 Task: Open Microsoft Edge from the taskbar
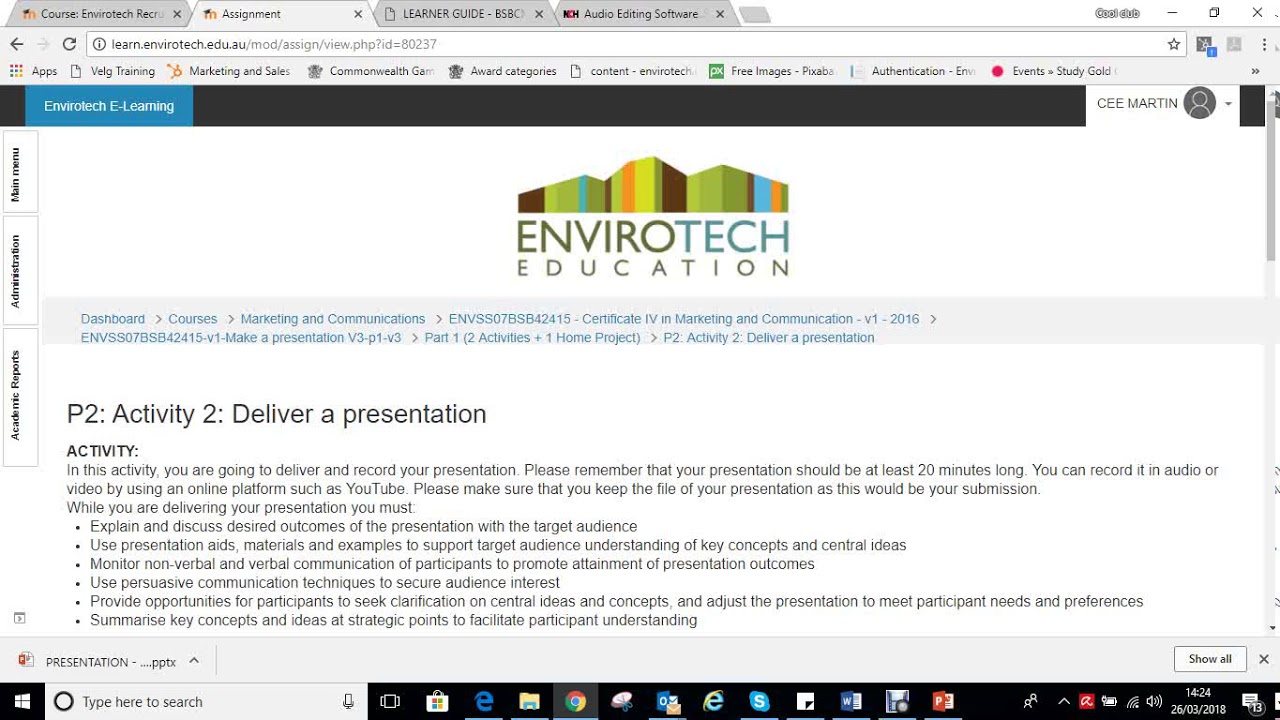(x=484, y=701)
